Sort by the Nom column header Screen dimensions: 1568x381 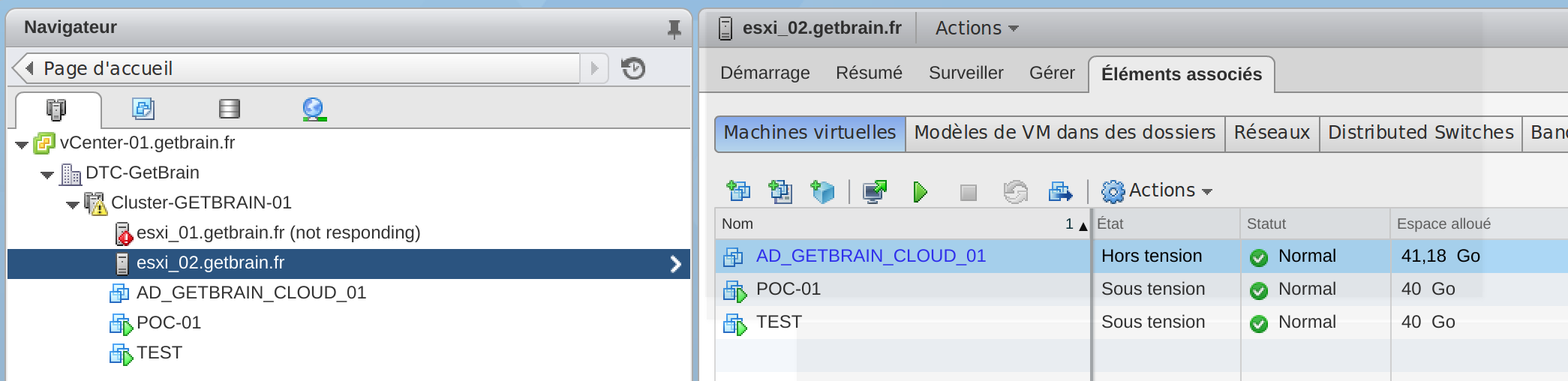(903, 223)
